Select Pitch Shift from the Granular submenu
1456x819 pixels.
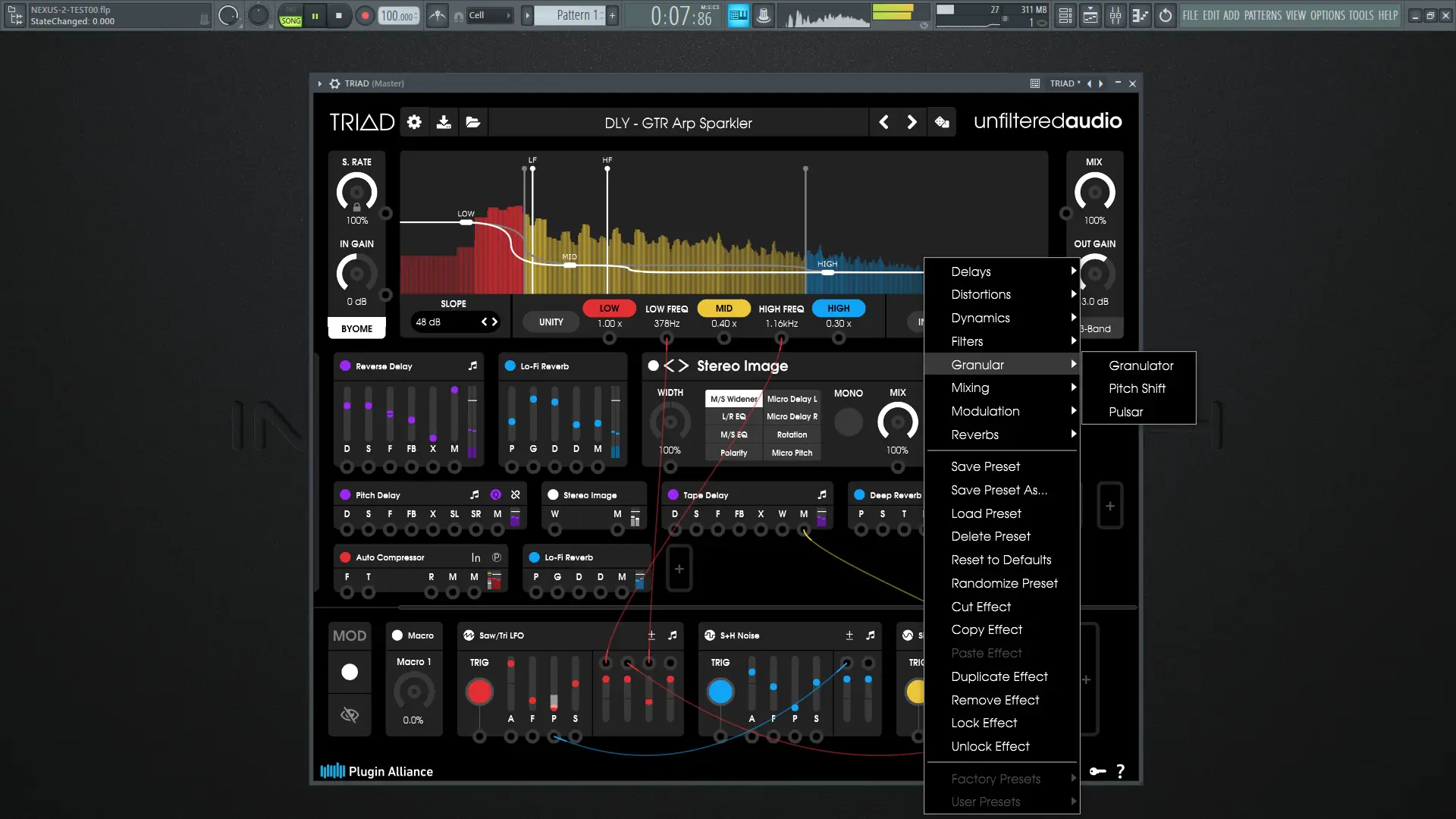(1137, 388)
